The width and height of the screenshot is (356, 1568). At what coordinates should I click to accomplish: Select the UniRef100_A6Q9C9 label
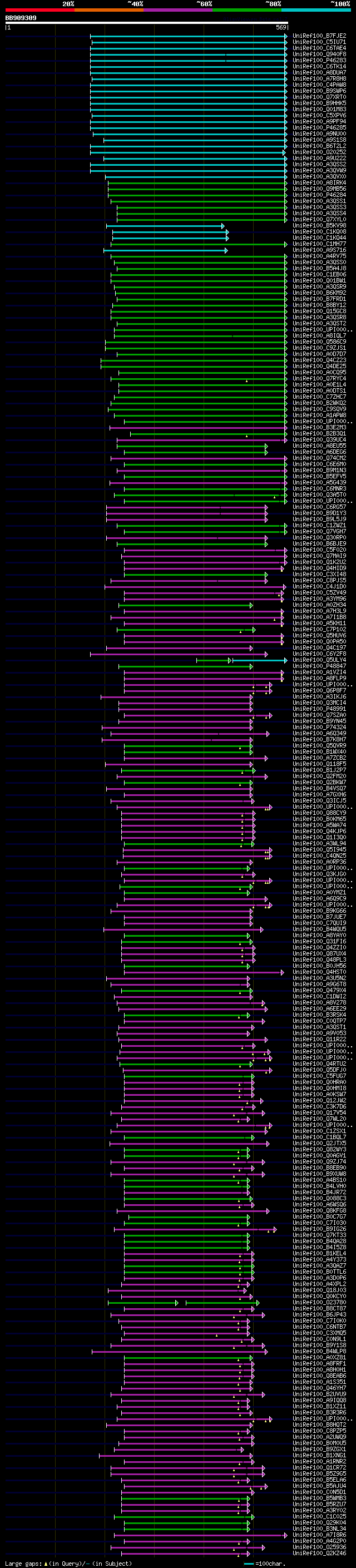click(319, 899)
